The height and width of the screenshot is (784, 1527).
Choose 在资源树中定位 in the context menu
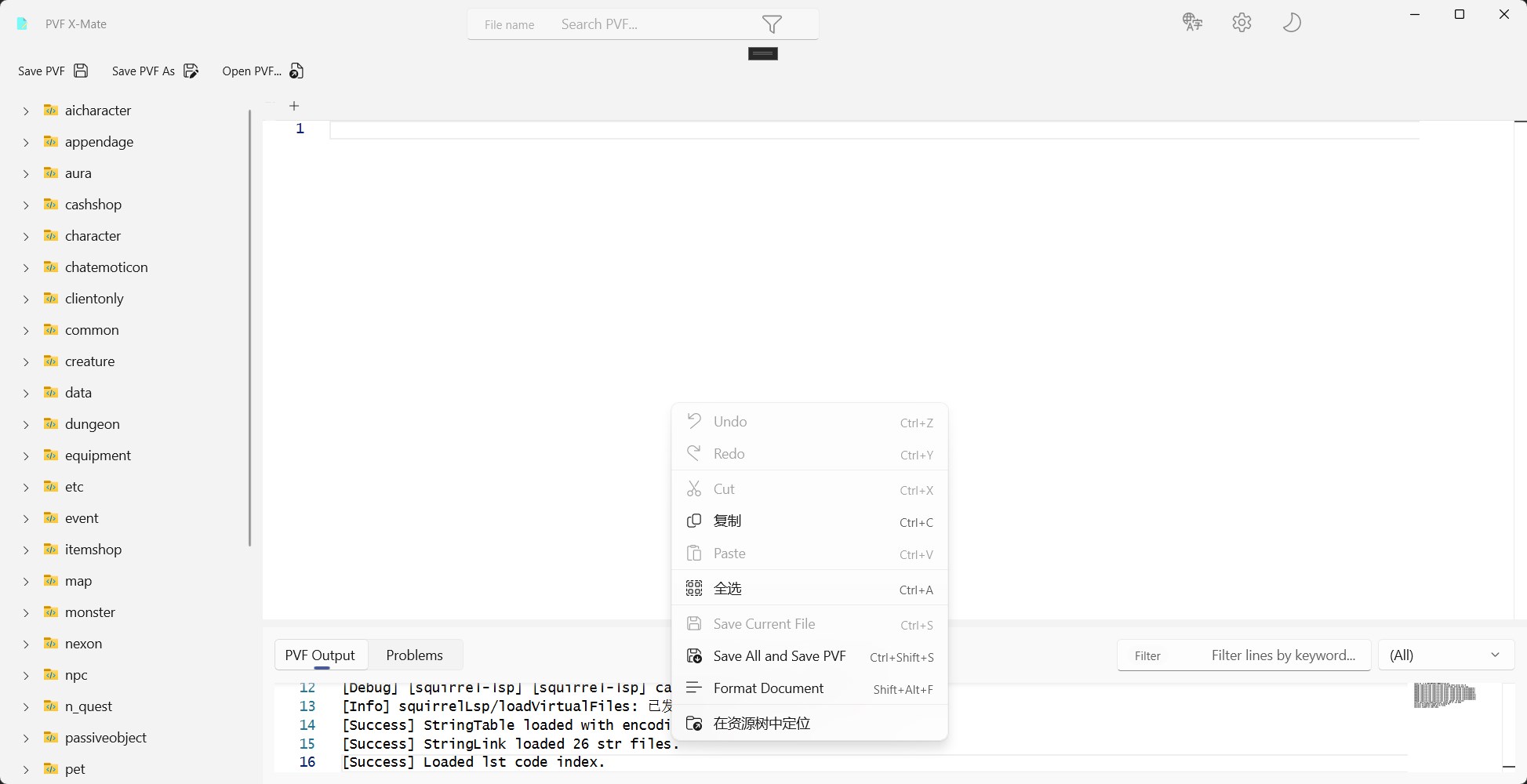point(809,724)
